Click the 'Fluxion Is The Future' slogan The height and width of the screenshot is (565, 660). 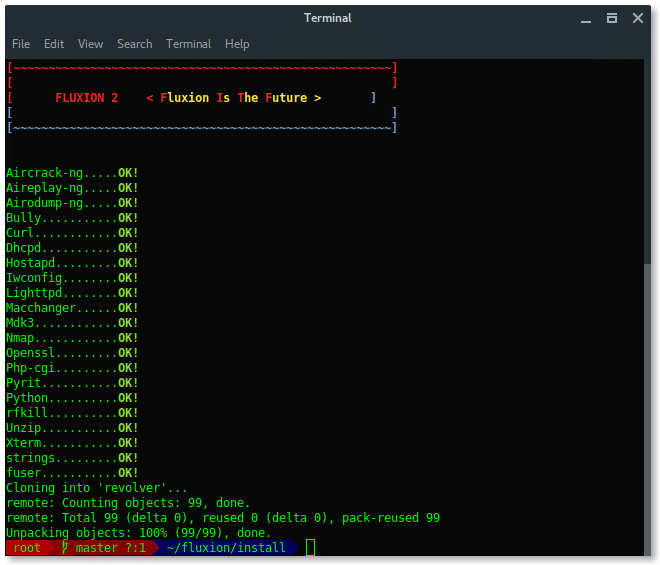233,98
